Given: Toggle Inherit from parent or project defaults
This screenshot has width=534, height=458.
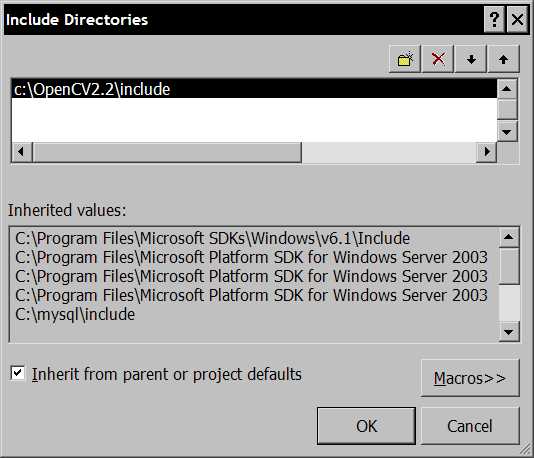Looking at the screenshot, I should 17,373.
